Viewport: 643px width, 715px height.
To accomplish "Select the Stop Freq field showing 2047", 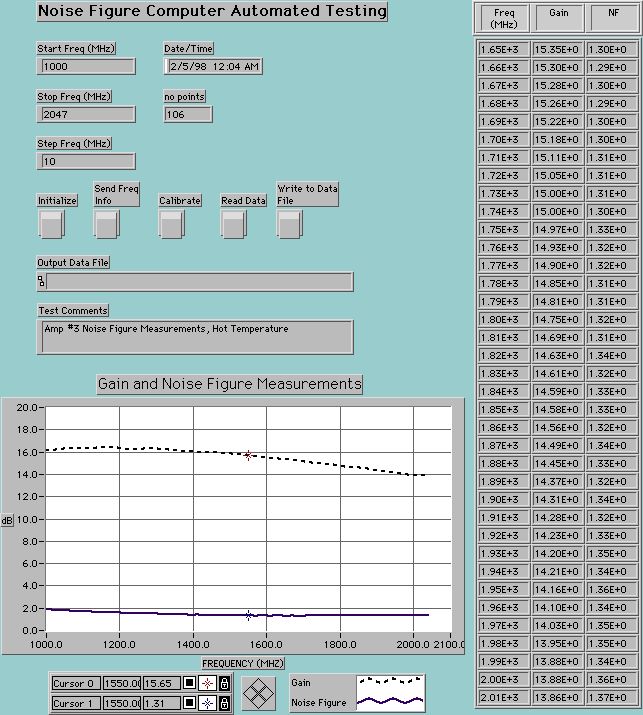I will 86,114.
